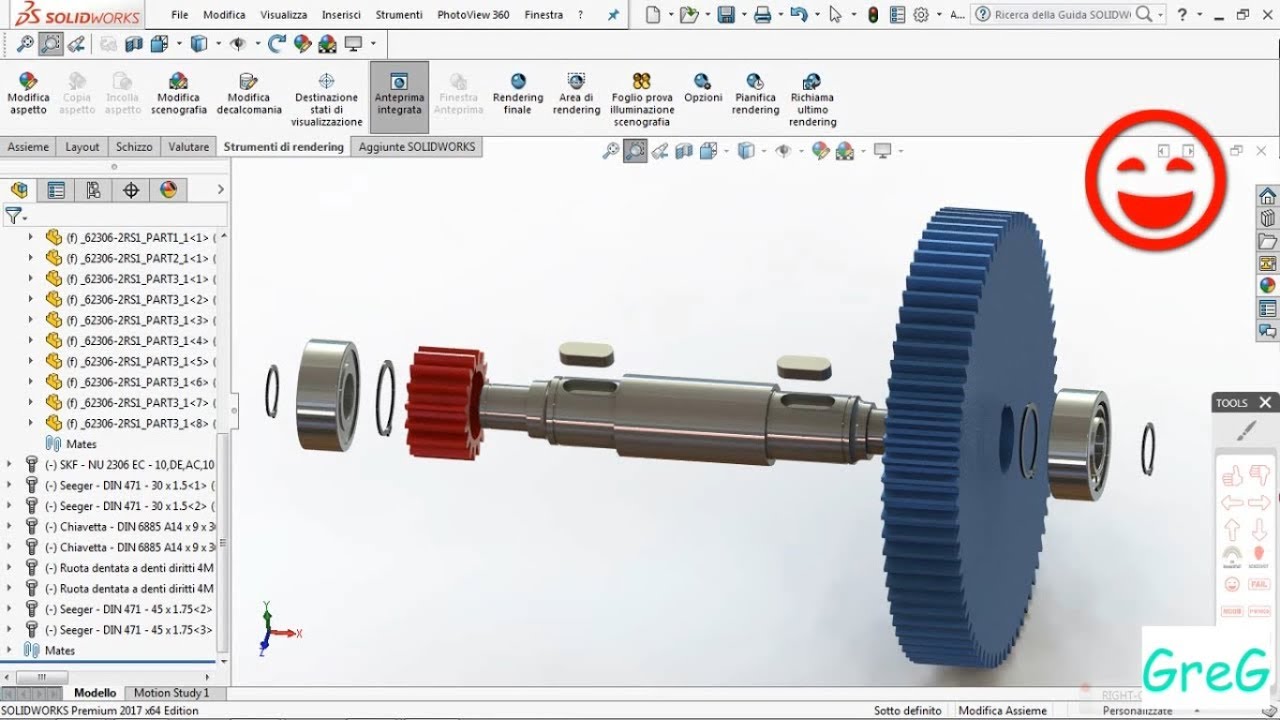The height and width of the screenshot is (720, 1280).
Task: Click the thumbs-down icon in TOOLS panel
Action: pyautogui.click(x=1259, y=476)
